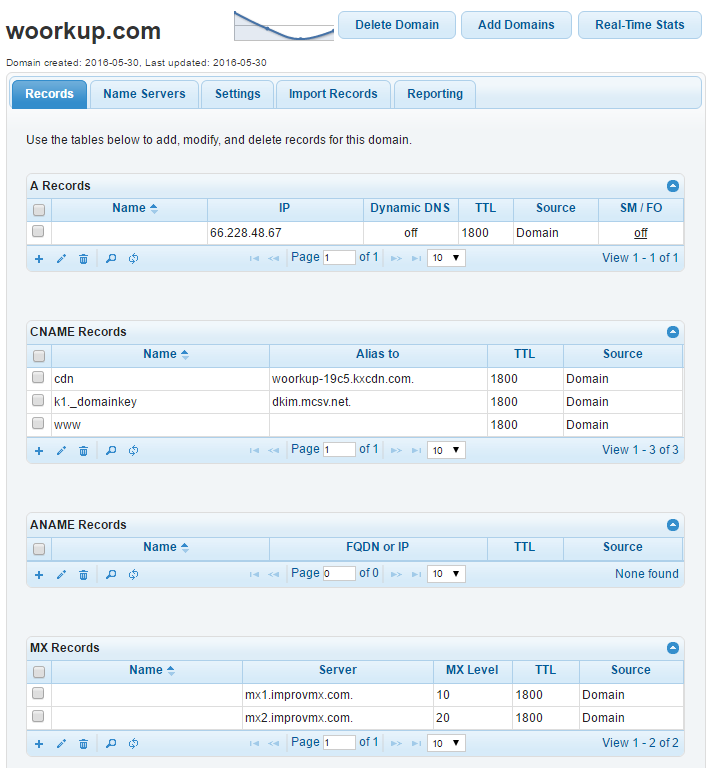The image size is (712, 768).
Task: Reload the MX Records grid
Action: point(133,744)
